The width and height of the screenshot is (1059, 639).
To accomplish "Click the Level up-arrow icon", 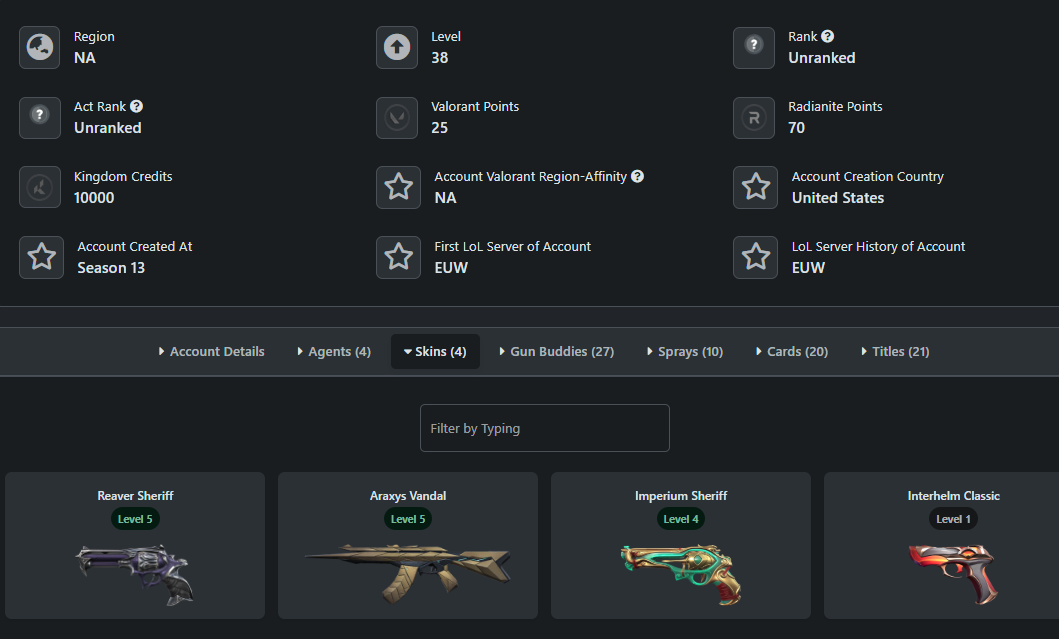I will tap(397, 47).
